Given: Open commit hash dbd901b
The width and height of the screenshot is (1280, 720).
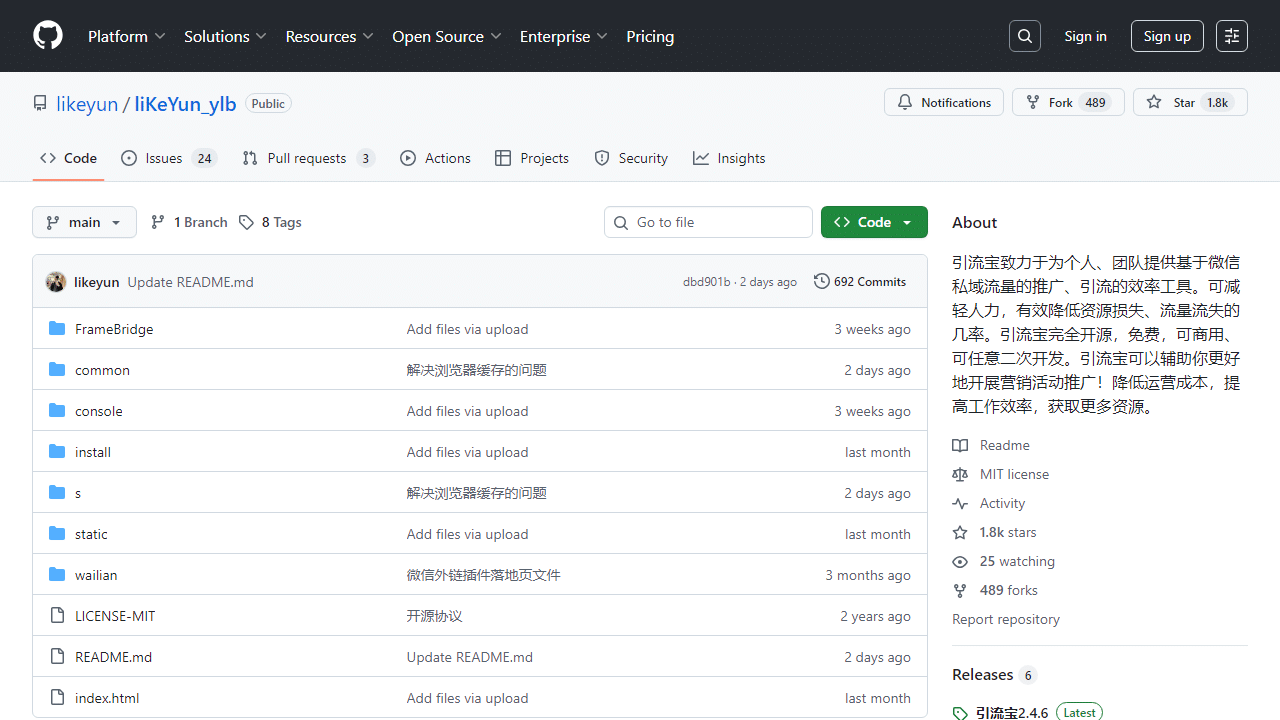Looking at the screenshot, I should coord(707,282).
